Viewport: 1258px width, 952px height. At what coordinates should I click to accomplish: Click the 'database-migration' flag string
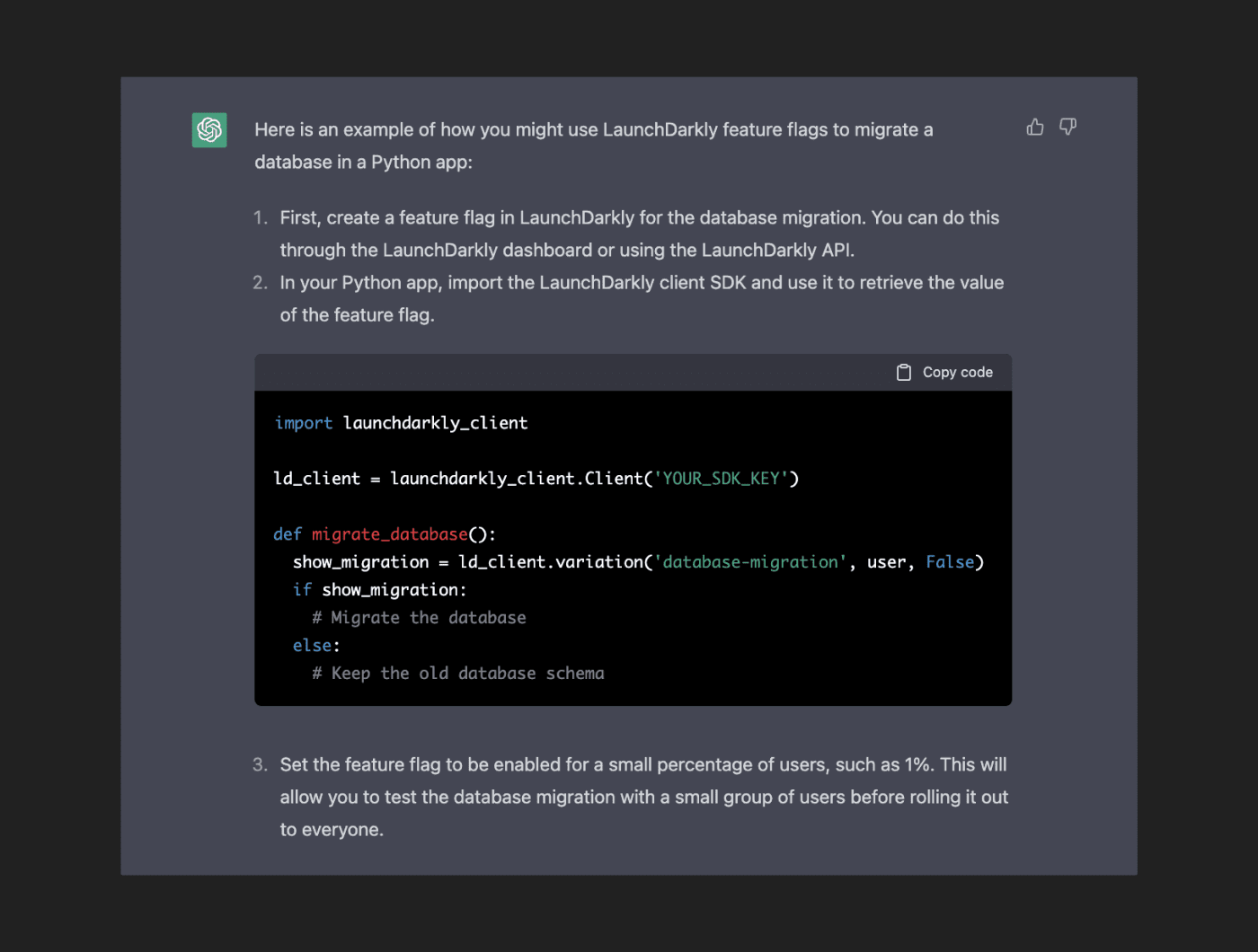pyautogui.click(x=752, y=561)
